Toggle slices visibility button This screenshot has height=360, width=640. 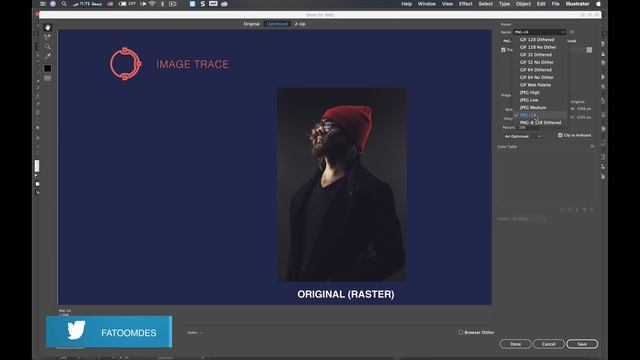48,78
